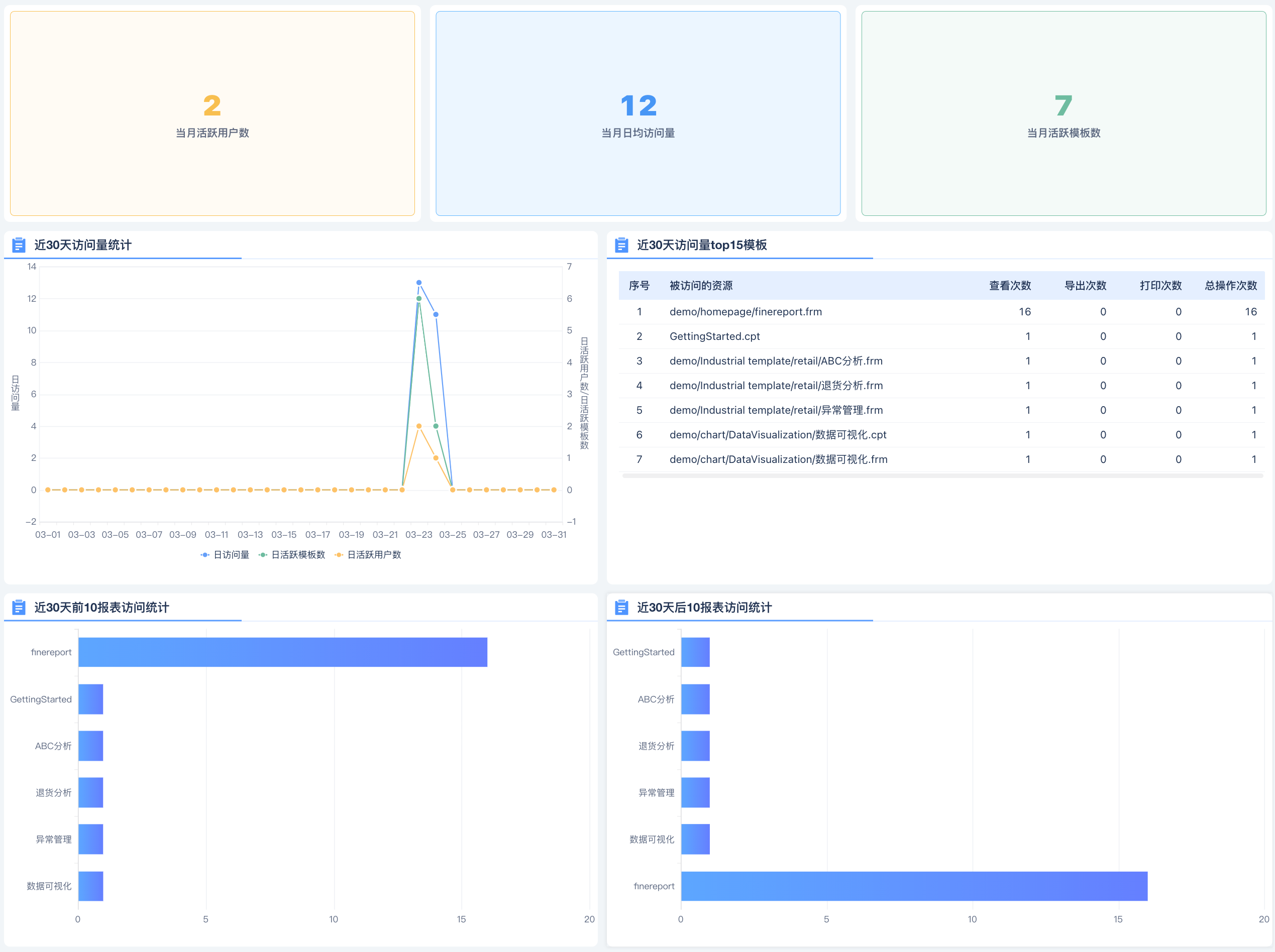Click clipboard icon beside 近30天后10报表访问统计 title

pos(621,608)
